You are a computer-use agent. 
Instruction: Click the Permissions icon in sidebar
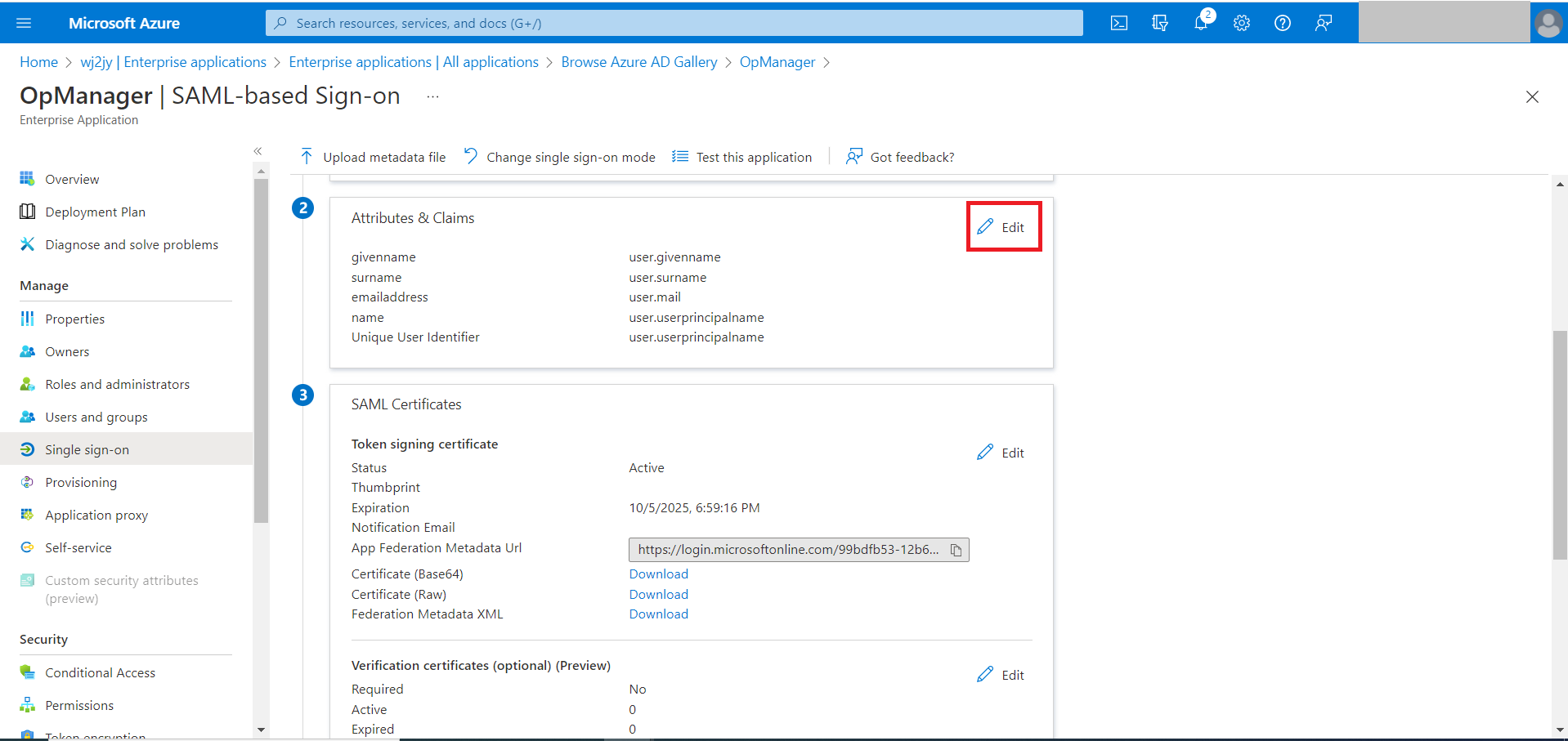(x=27, y=705)
